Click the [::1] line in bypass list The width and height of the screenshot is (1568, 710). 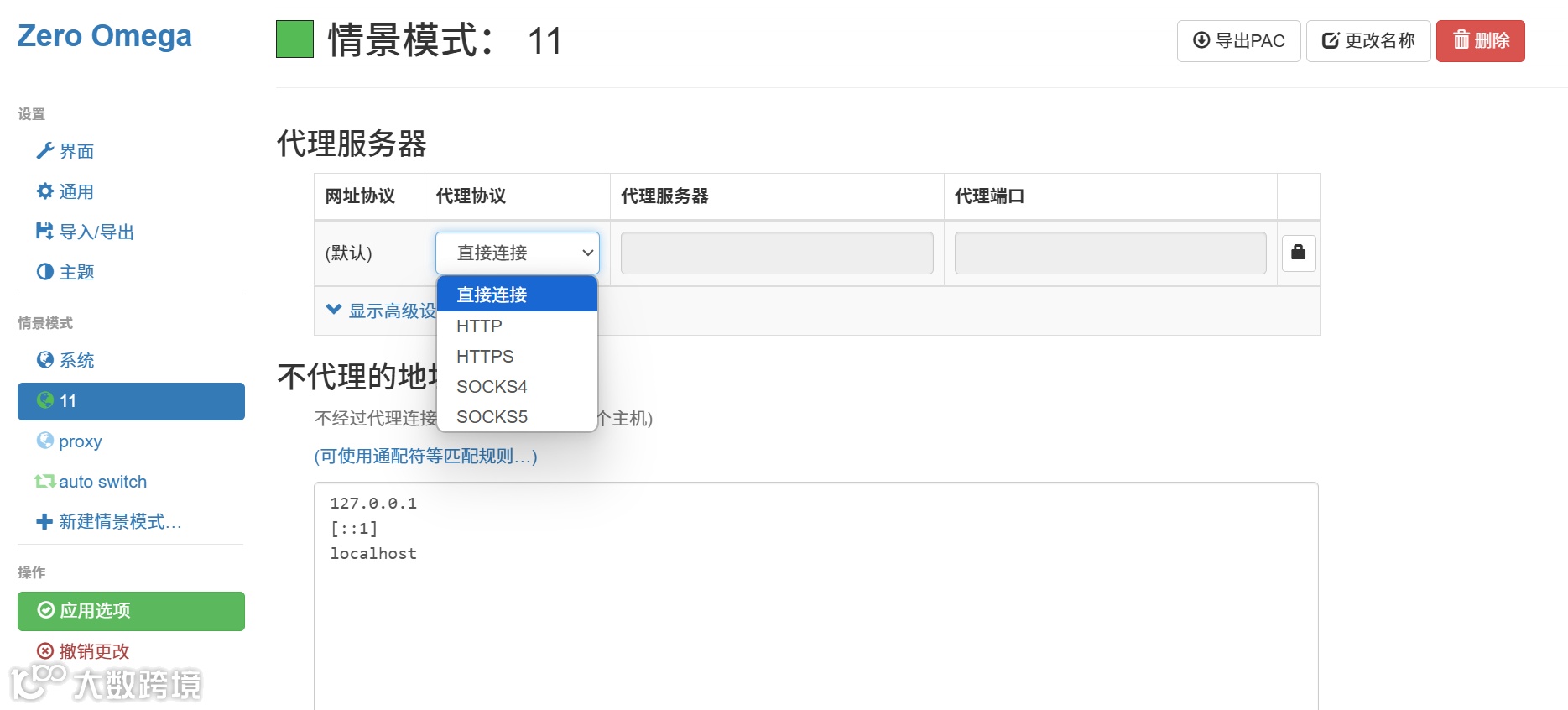pos(354,529)
